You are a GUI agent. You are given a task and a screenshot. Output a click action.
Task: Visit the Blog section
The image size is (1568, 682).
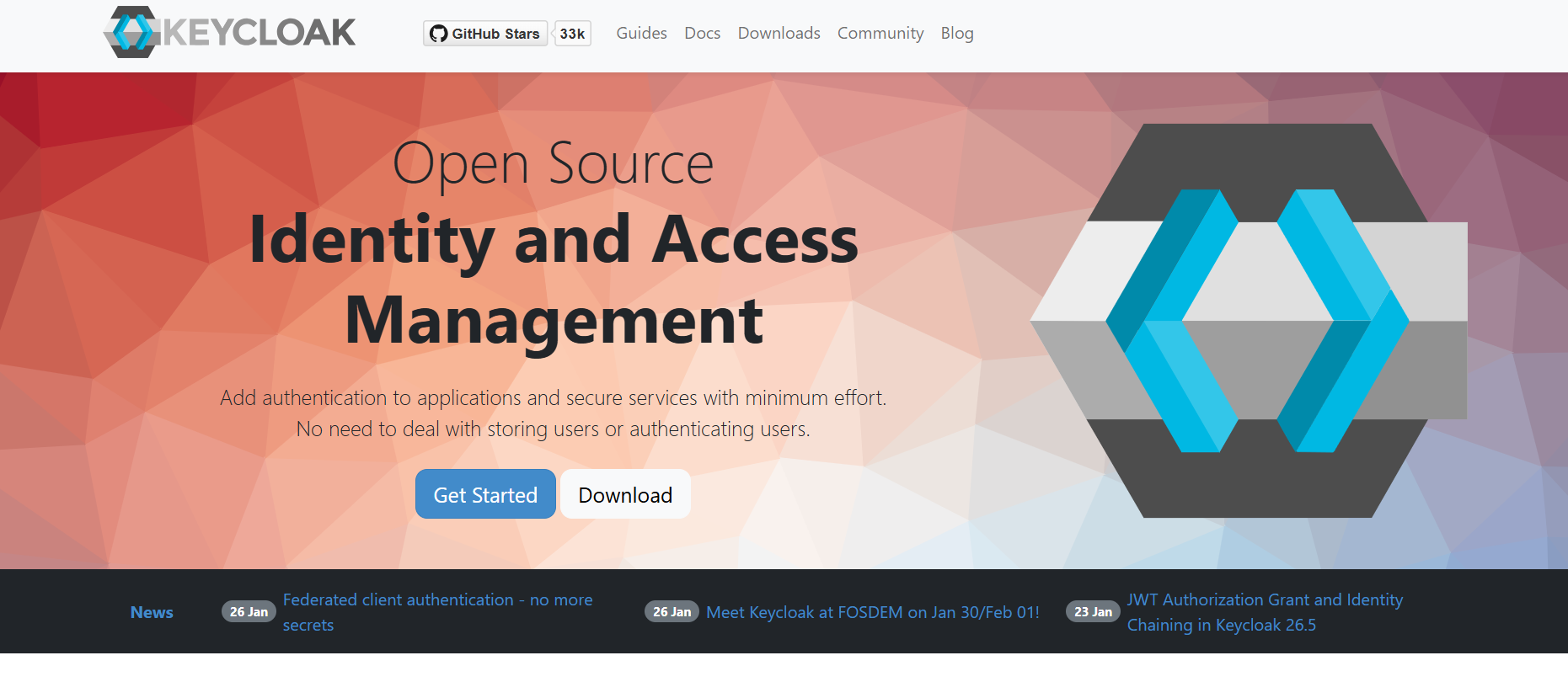click(x=956, y=33)
